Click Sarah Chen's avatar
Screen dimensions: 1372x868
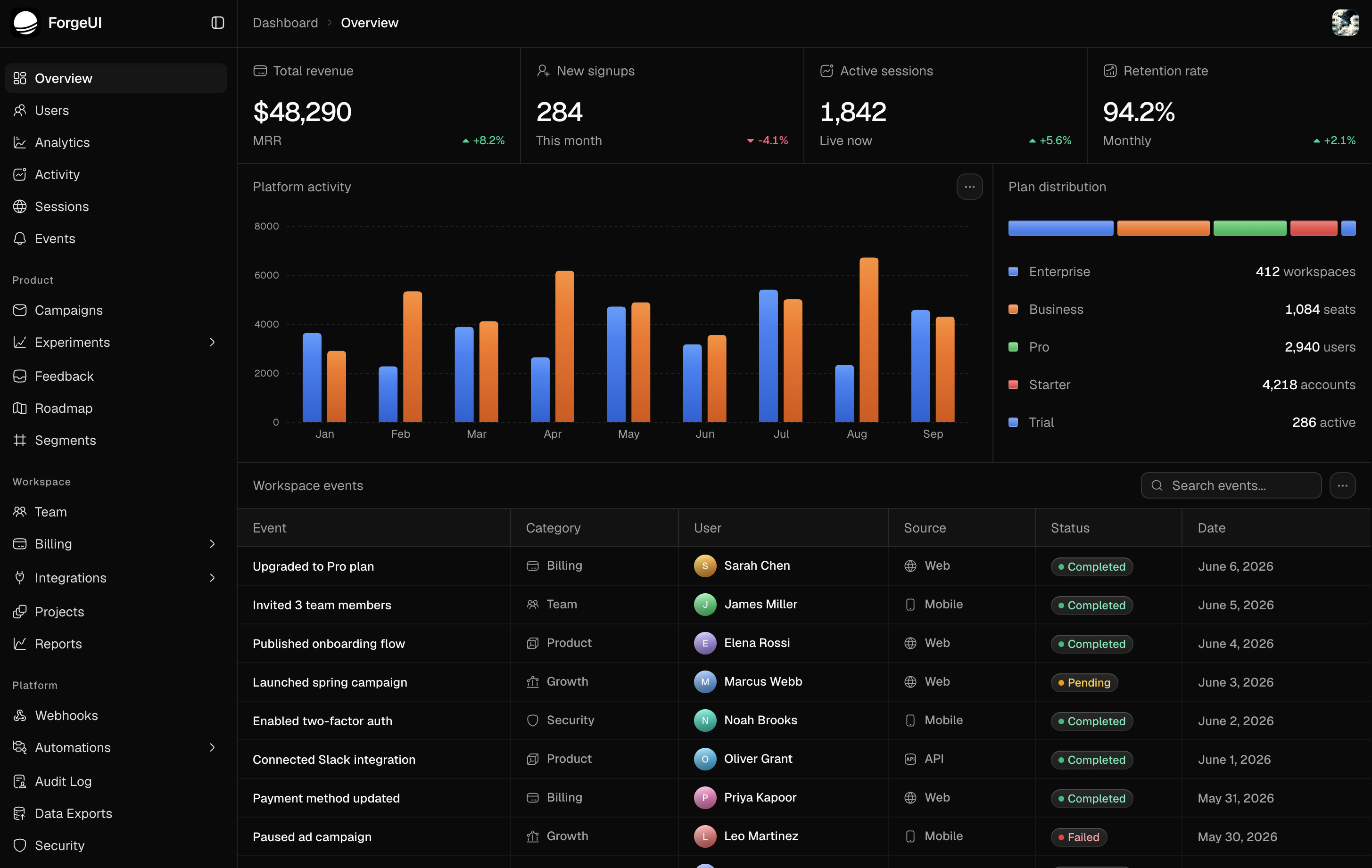pyautogui.click(x=705, y=565)
